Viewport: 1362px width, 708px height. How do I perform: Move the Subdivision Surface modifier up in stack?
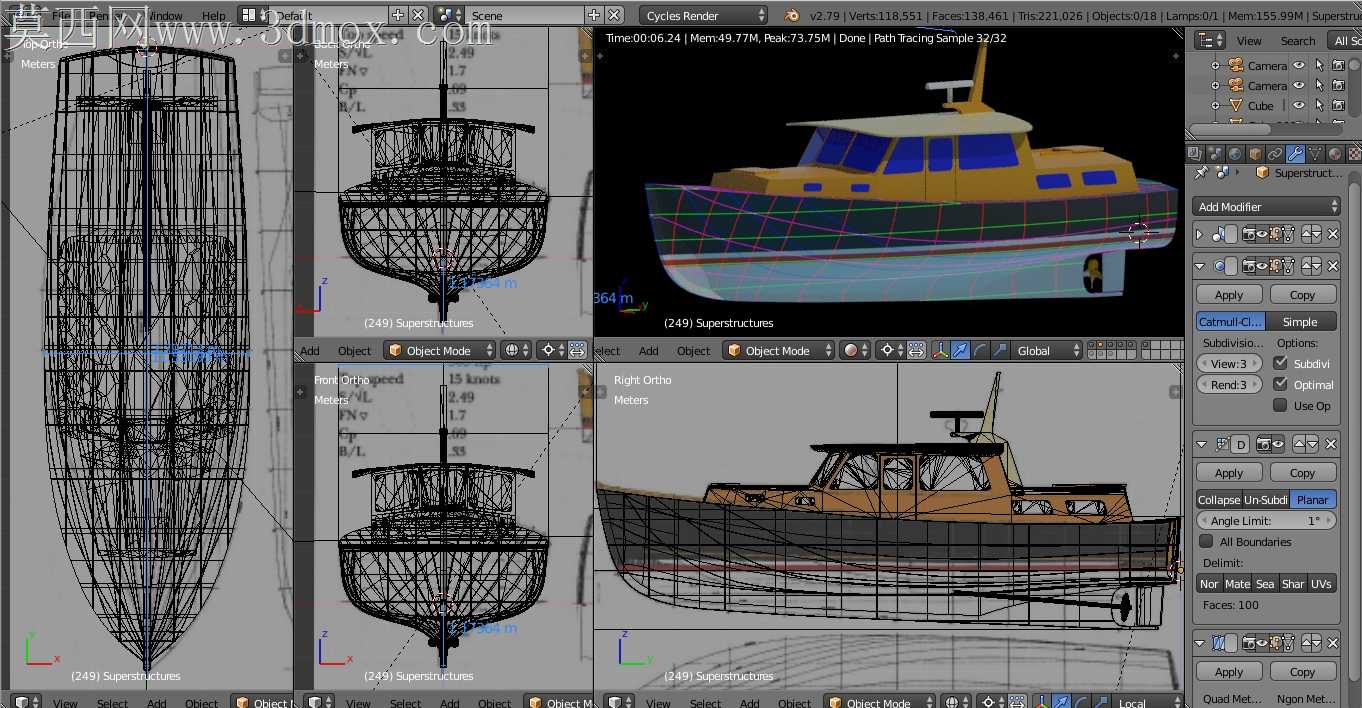pos(1307,266)
